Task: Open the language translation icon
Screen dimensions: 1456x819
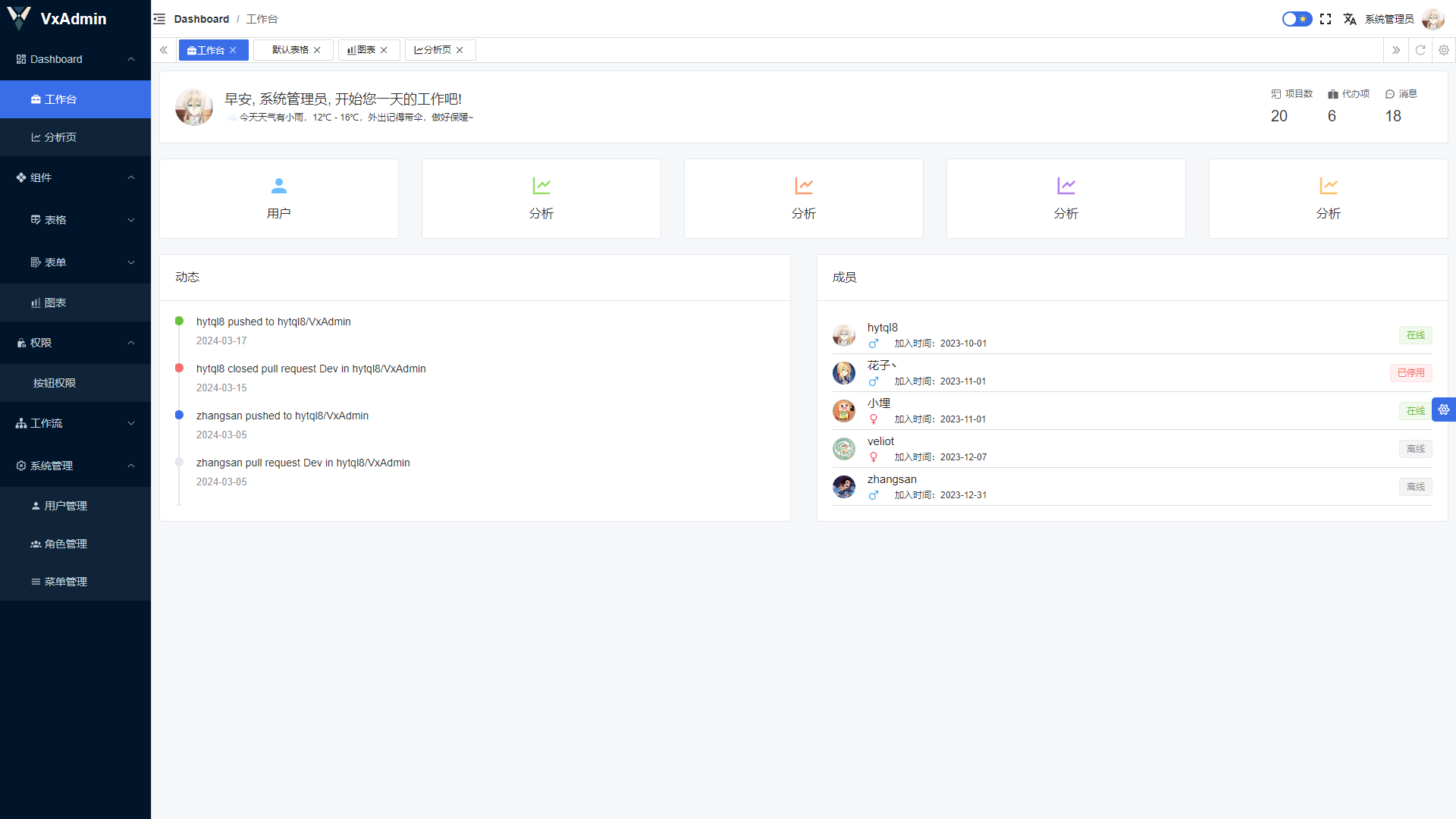Action: (1350, 19)
